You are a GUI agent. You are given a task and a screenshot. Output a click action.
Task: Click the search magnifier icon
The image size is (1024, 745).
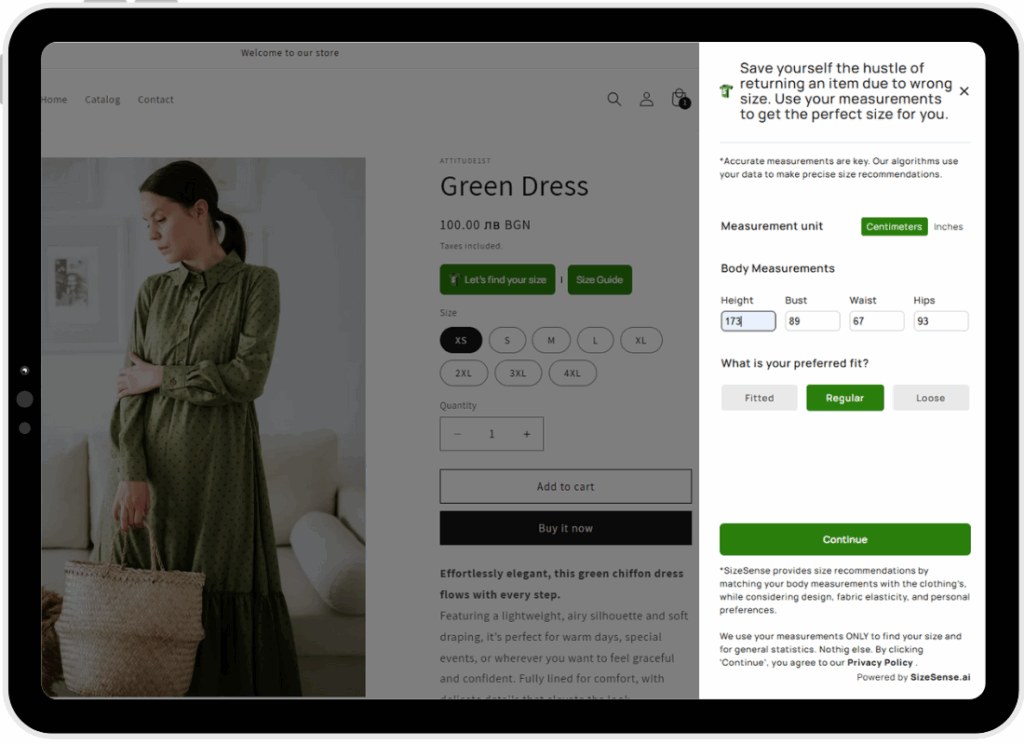click(614, 99)
